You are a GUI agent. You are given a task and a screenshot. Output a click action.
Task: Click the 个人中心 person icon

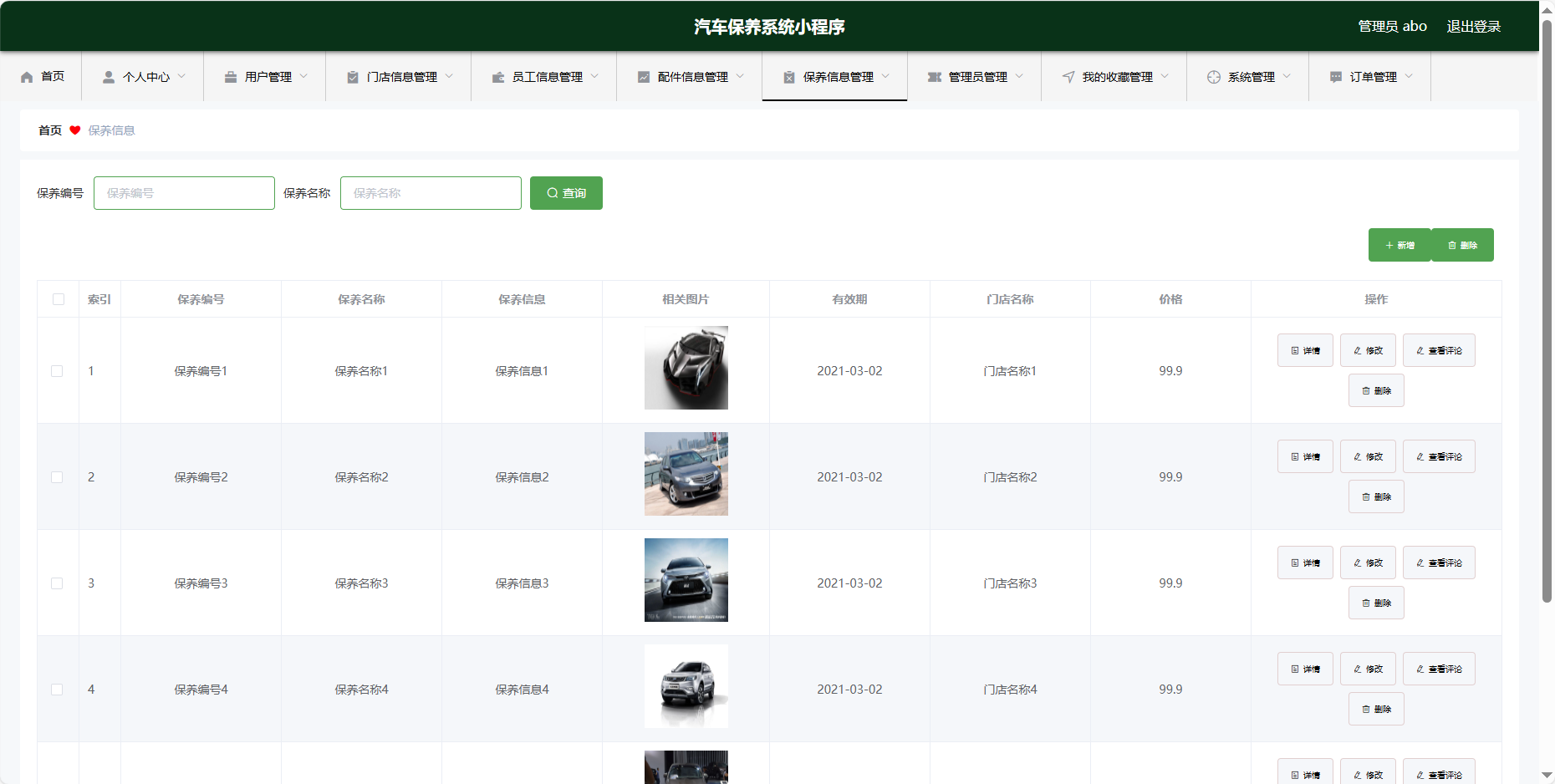pyautogui.click(x=109, y=77)
